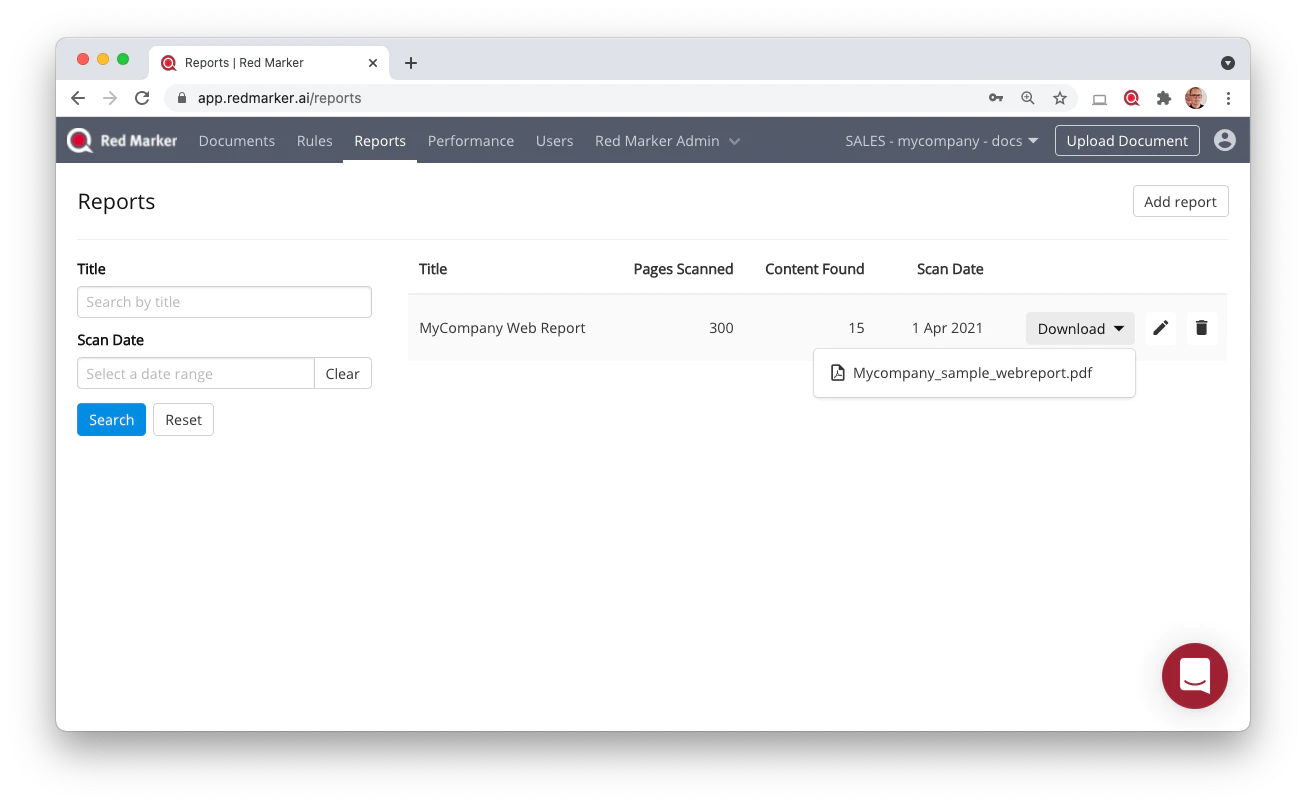
Task: Expand the Download dropdown button
Action: [x=1080, y=328]
